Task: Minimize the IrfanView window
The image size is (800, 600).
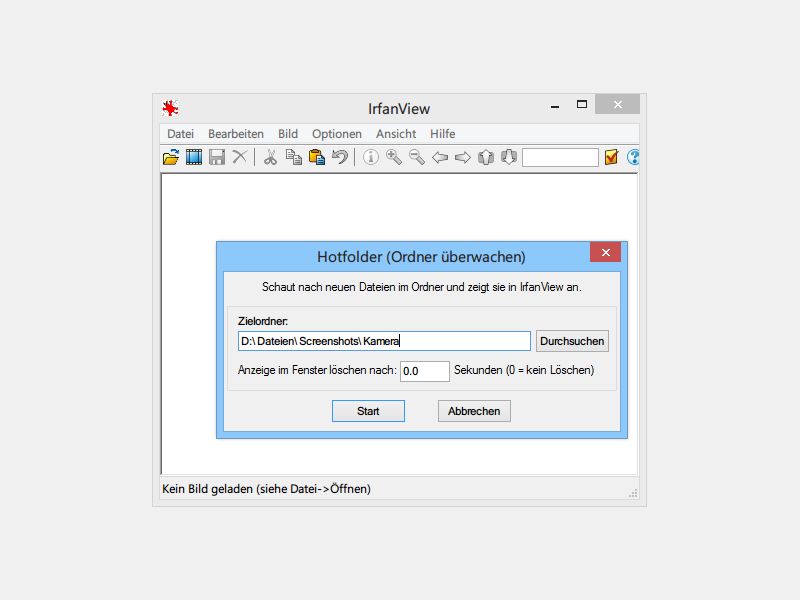Action: click(x=555, y=106)
